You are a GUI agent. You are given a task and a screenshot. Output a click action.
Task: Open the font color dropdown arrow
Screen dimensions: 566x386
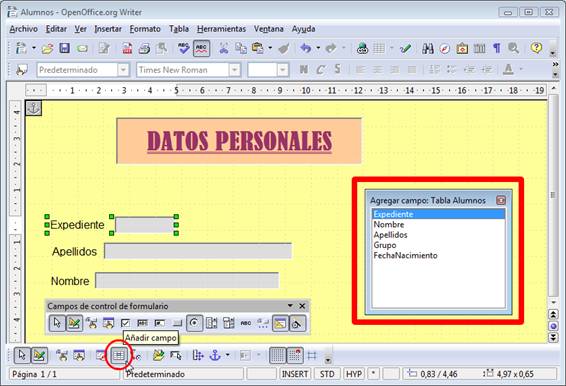pyautogui.click(x=521, y=69)
